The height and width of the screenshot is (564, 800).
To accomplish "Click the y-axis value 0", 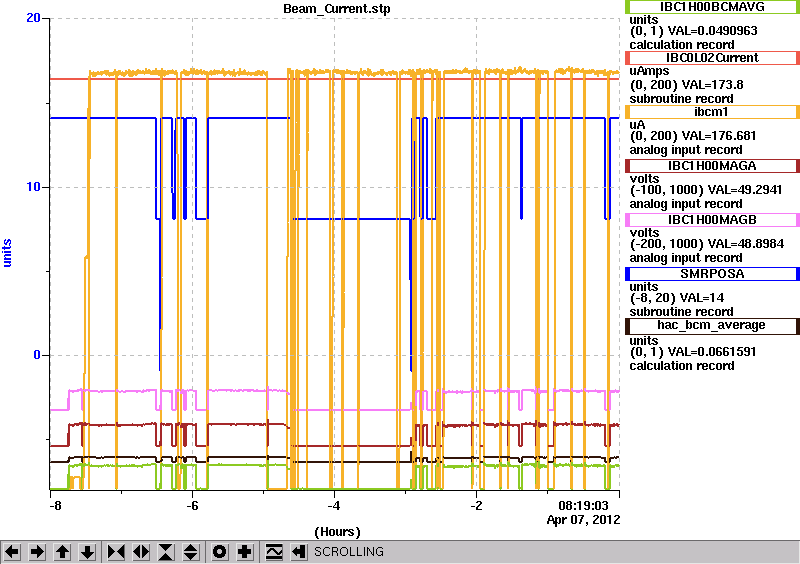I will (37, 355).
